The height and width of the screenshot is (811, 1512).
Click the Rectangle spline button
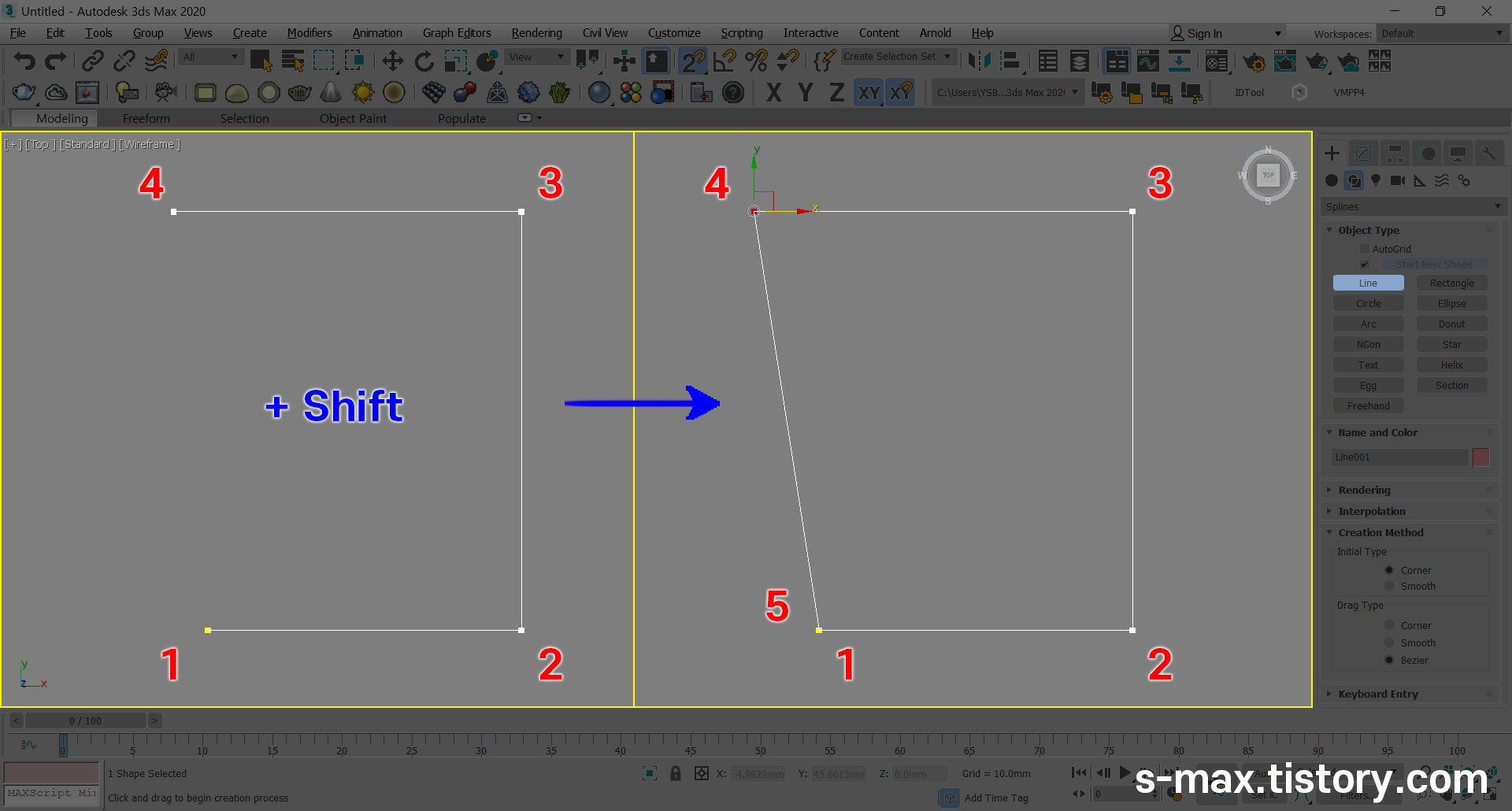coord(1451,283)
